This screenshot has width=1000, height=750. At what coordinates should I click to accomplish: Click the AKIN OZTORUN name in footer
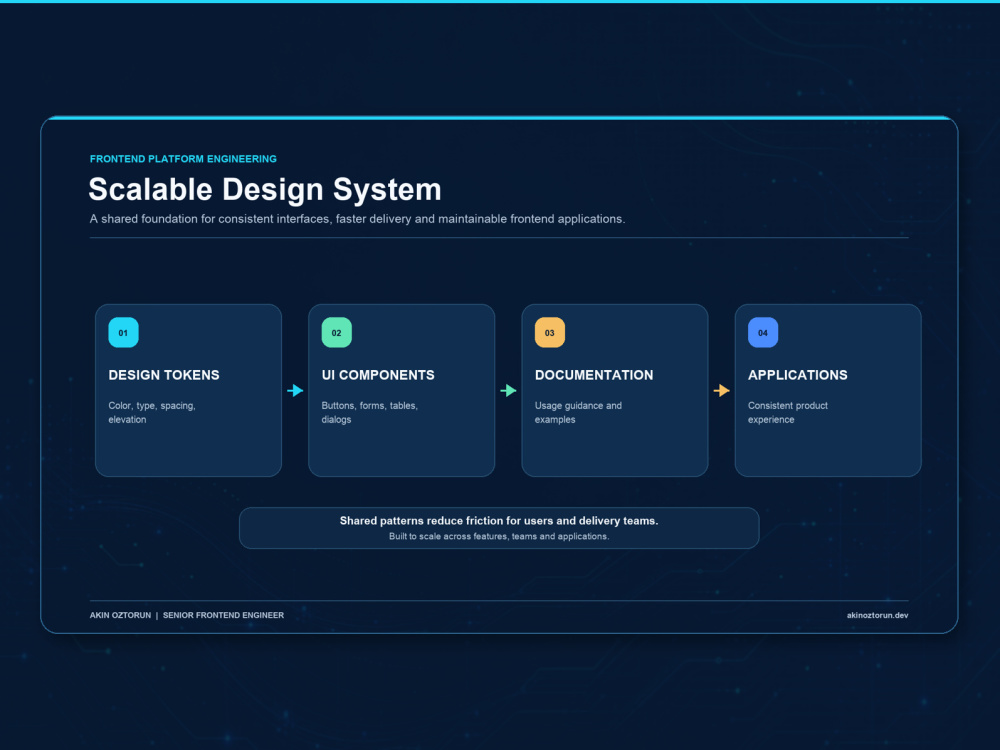point(121,615)
